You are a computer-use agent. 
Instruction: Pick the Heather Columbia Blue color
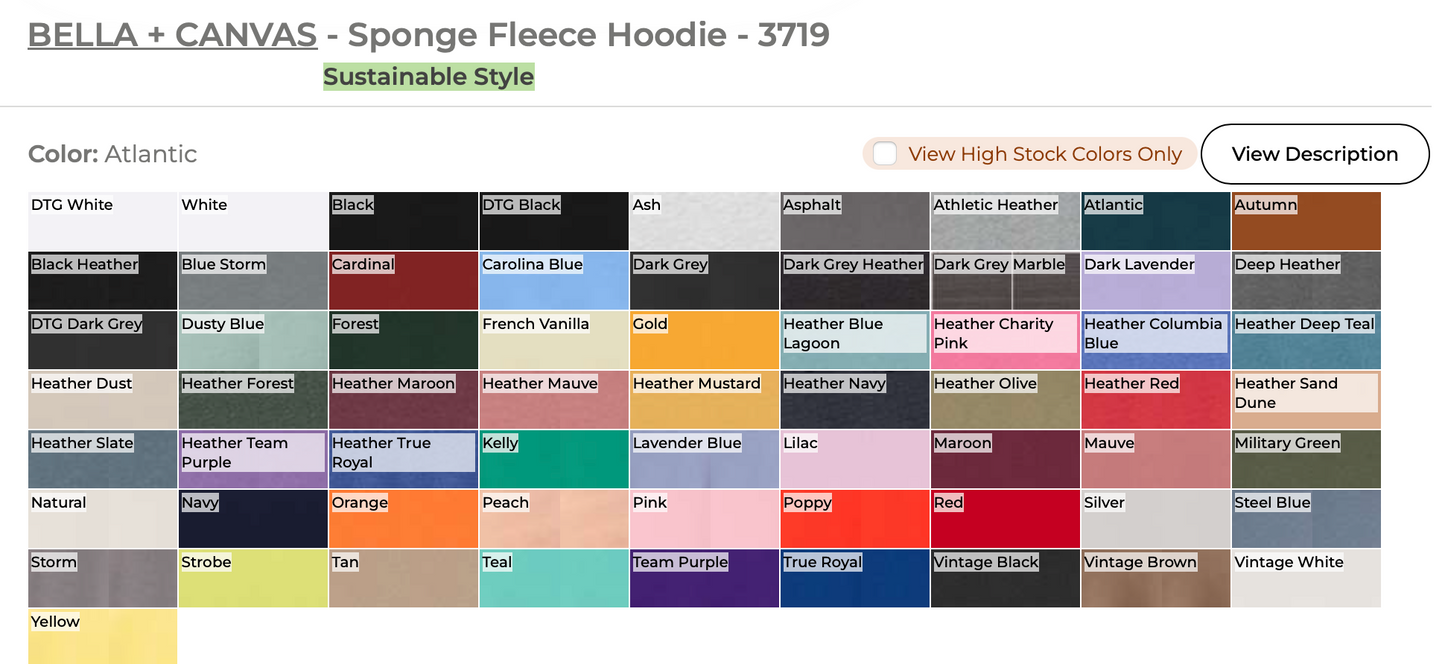1155,340
